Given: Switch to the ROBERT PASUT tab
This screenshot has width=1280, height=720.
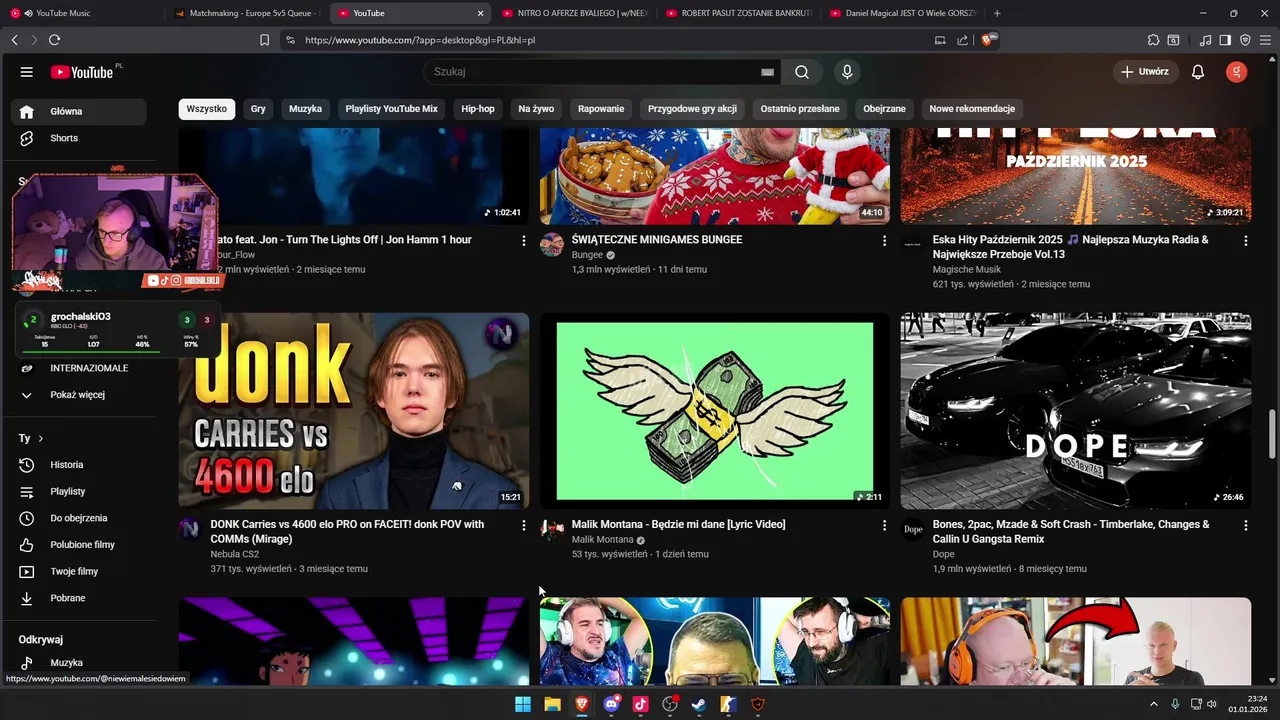Looking at the screenshot, I should click(737, 13).
